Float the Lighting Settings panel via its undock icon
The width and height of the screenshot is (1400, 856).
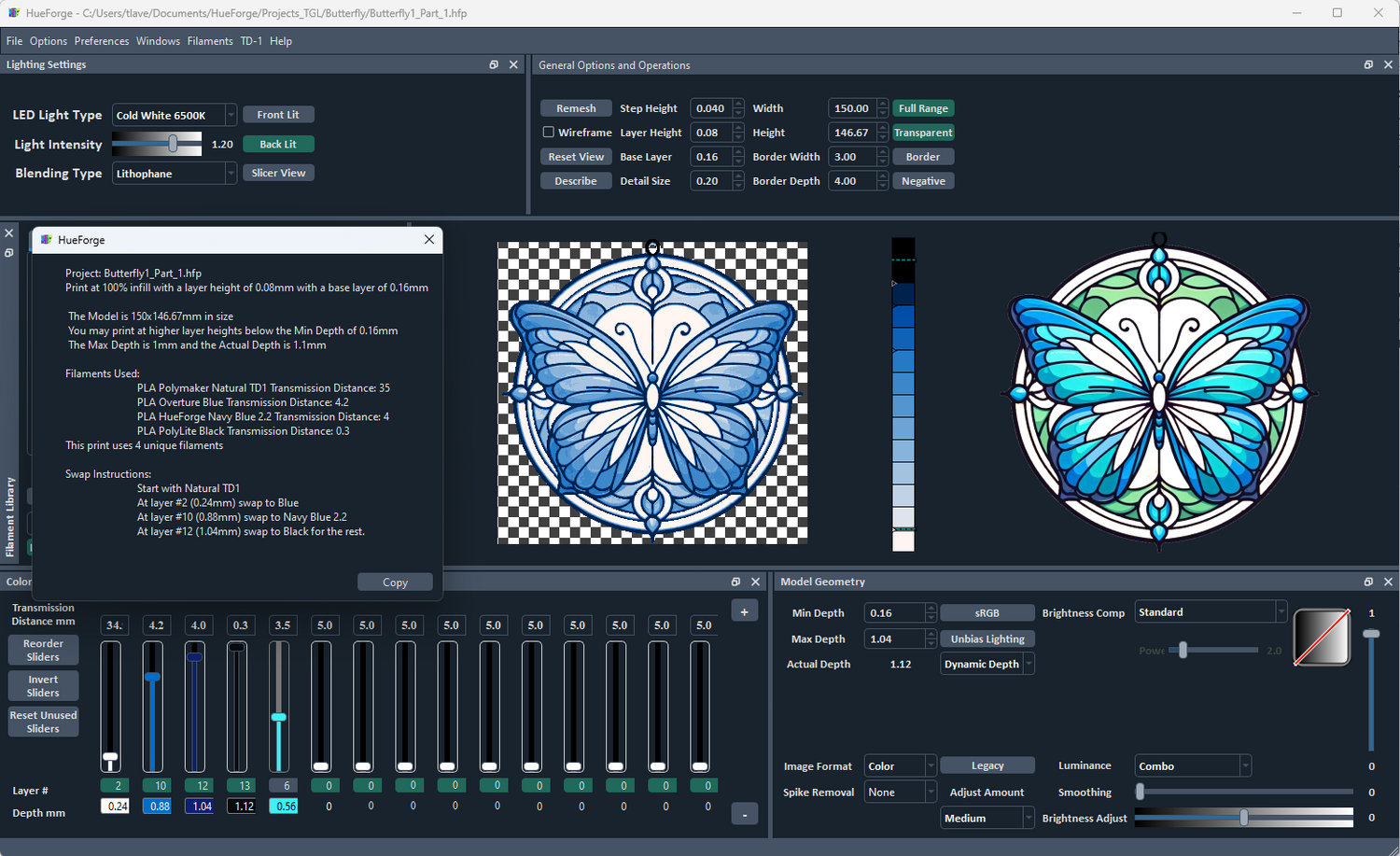click(494, 64)
